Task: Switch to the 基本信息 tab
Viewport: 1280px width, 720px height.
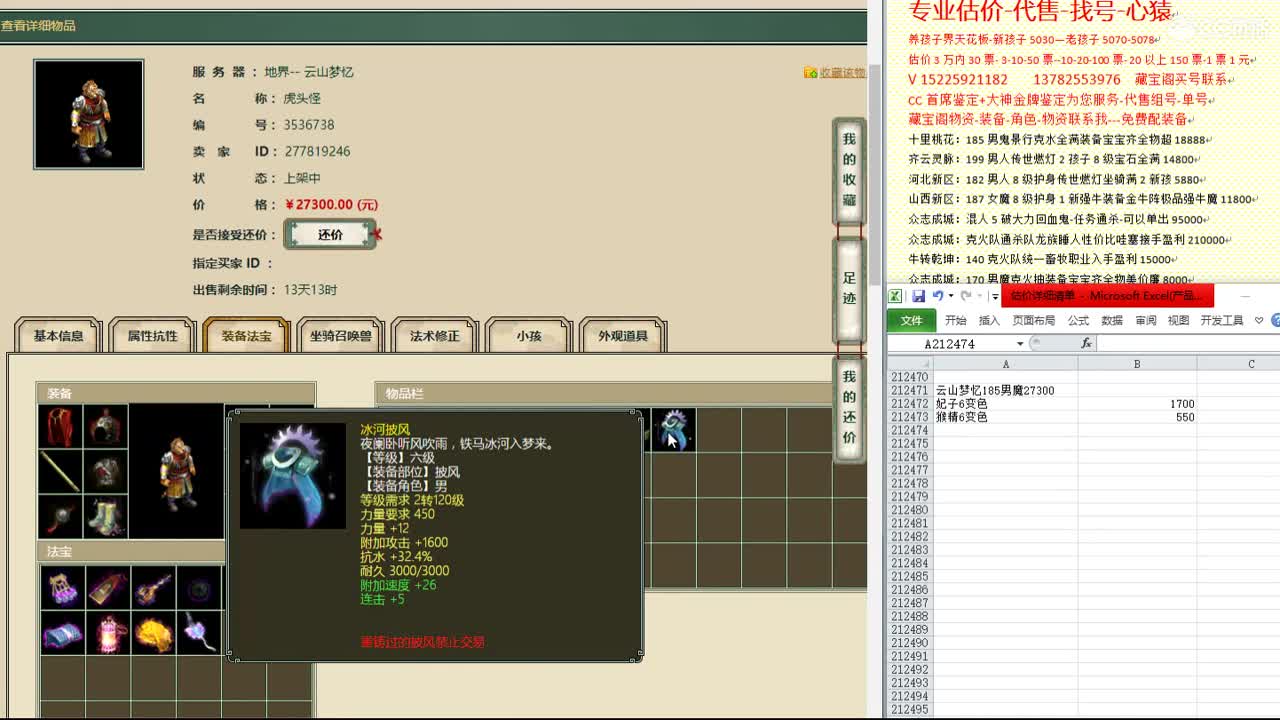Action: click(58, 336)
